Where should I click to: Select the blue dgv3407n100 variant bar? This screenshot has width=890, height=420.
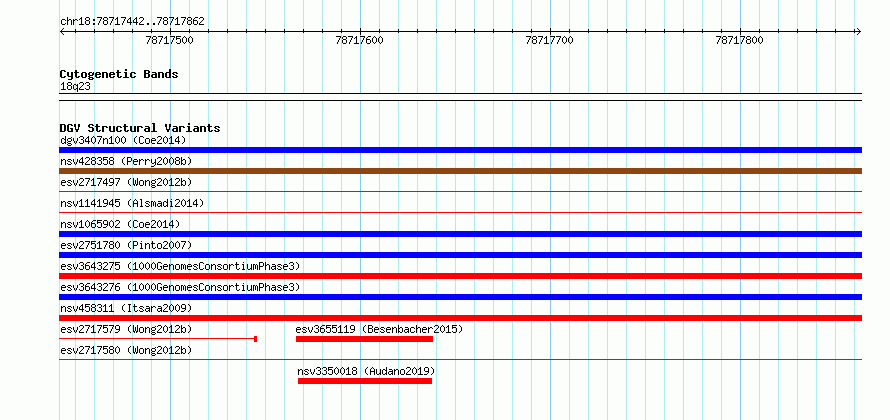coord(460,150)
